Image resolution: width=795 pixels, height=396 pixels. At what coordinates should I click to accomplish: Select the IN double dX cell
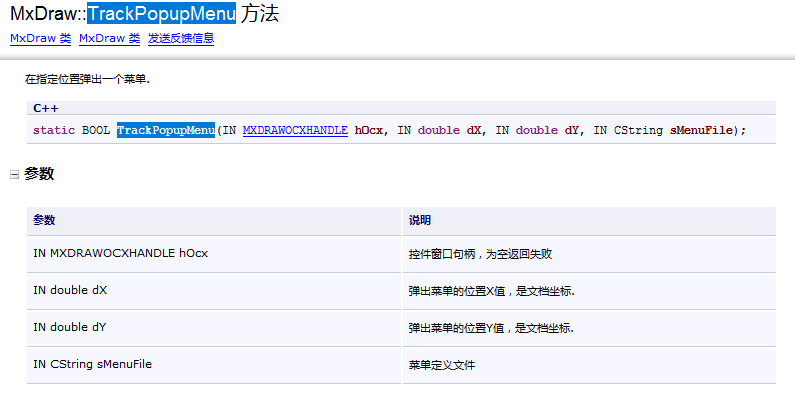214,291
